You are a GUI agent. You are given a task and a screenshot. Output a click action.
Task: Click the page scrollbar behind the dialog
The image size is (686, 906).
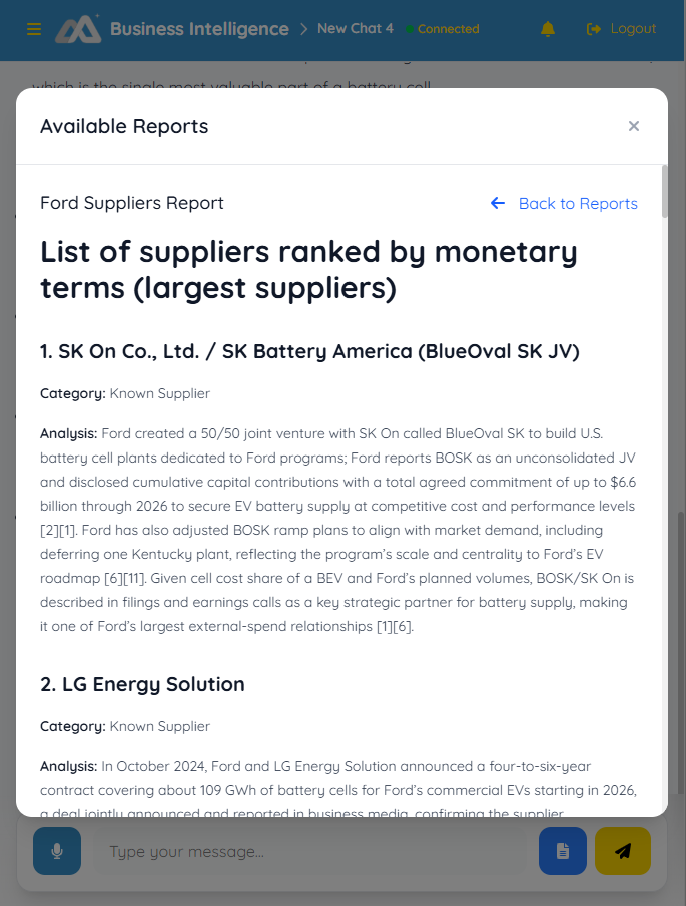click(x=681, y=653)
